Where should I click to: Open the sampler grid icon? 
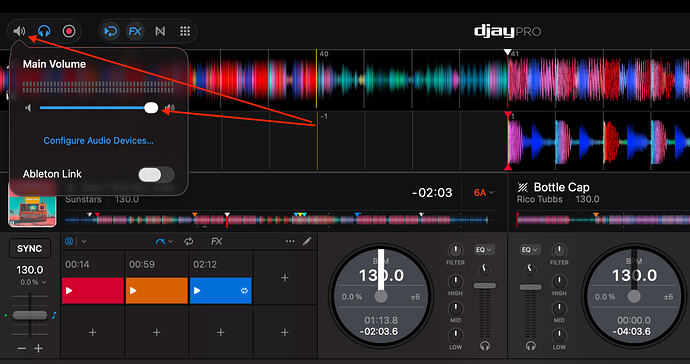[185, 31]
